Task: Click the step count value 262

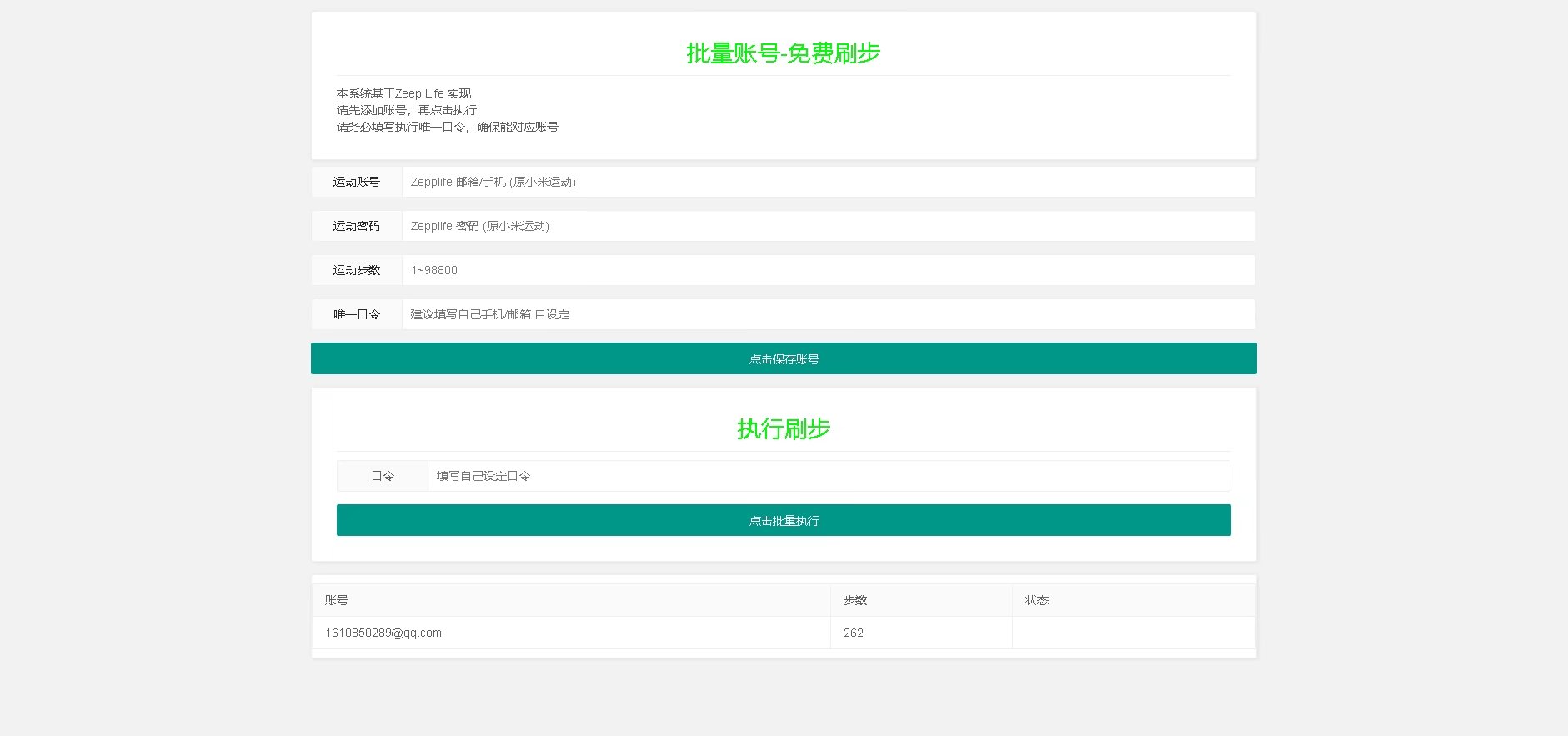Action: [x=854, y=633]
